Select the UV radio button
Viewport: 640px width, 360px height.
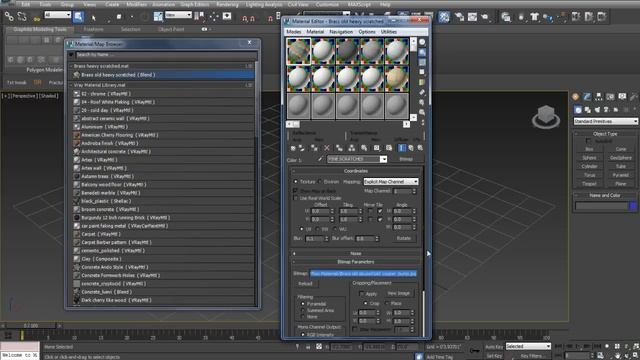[302, 229]
